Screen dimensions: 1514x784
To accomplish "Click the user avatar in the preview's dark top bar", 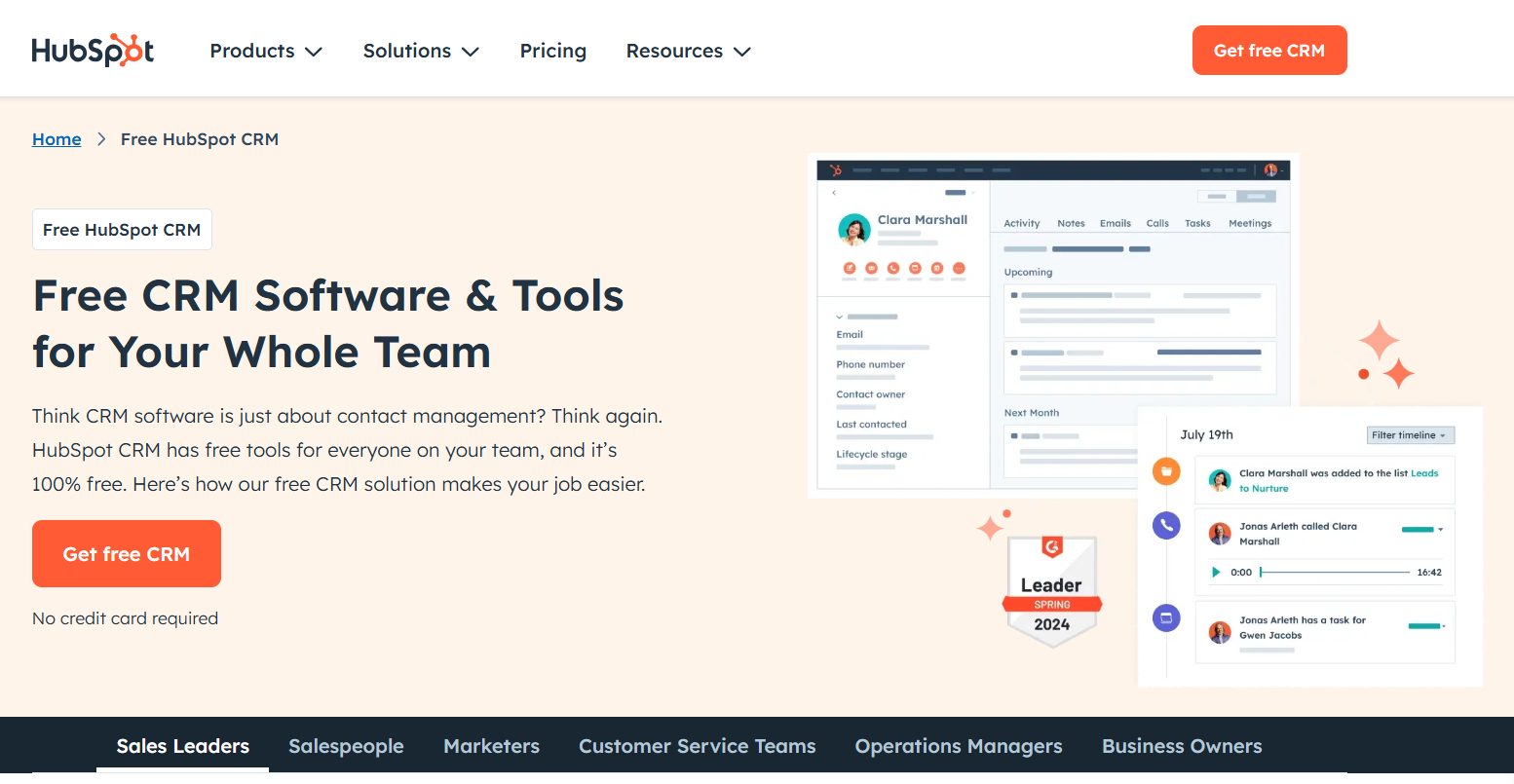I will pyautogui.click(x=1270, y=170).
